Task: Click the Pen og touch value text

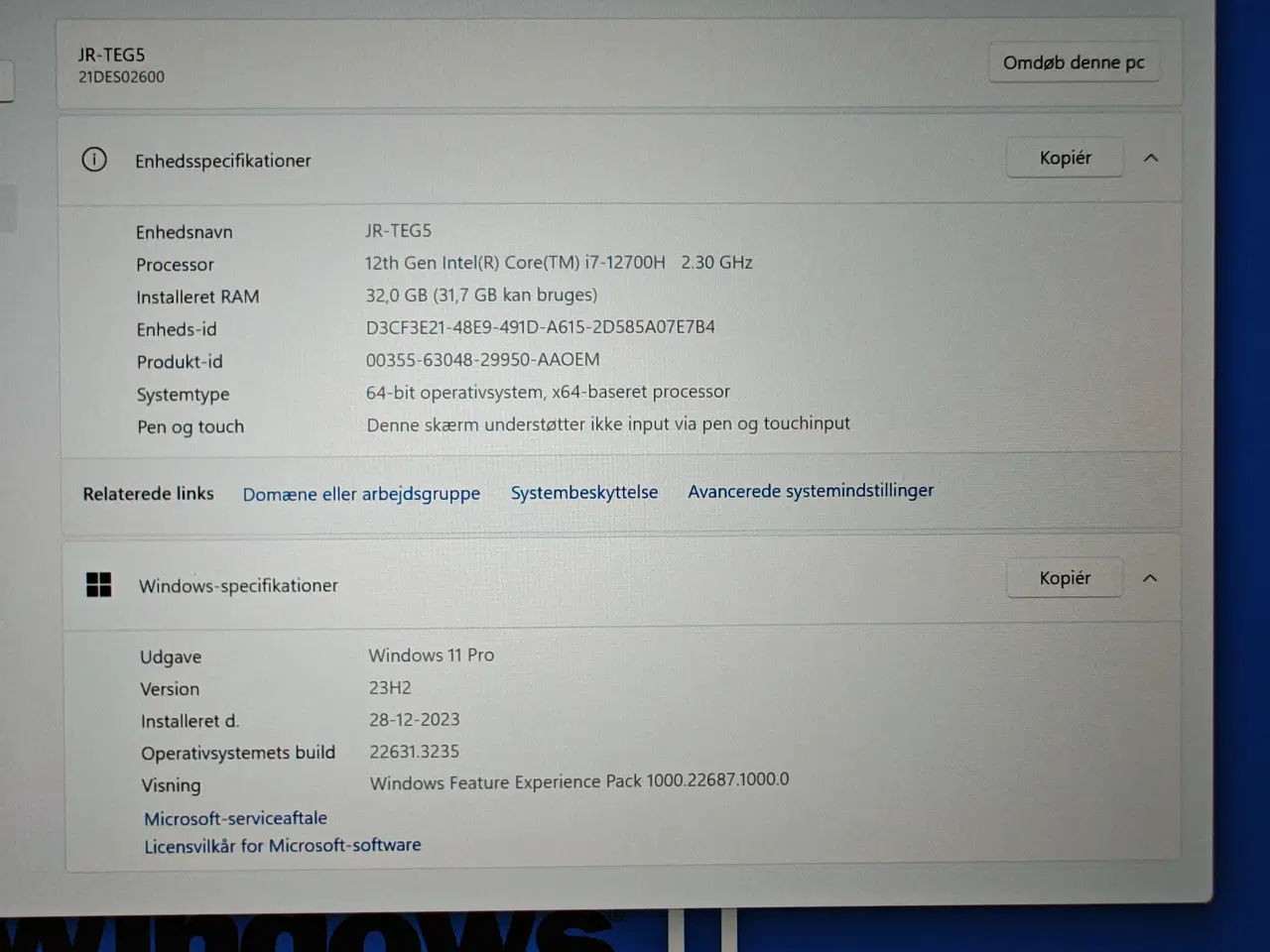Action: tap(608, 423)
